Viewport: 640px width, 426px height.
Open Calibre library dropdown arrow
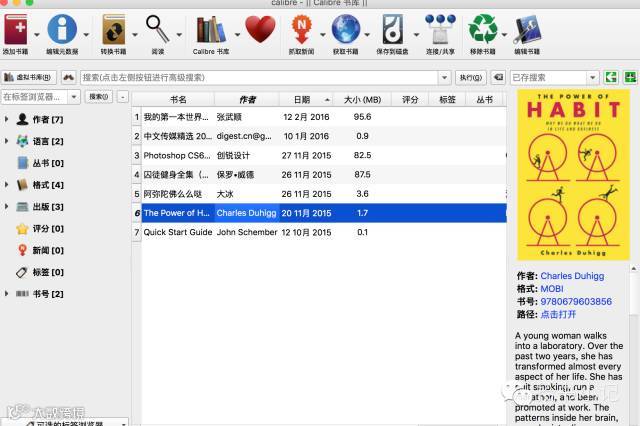(237, 35)
